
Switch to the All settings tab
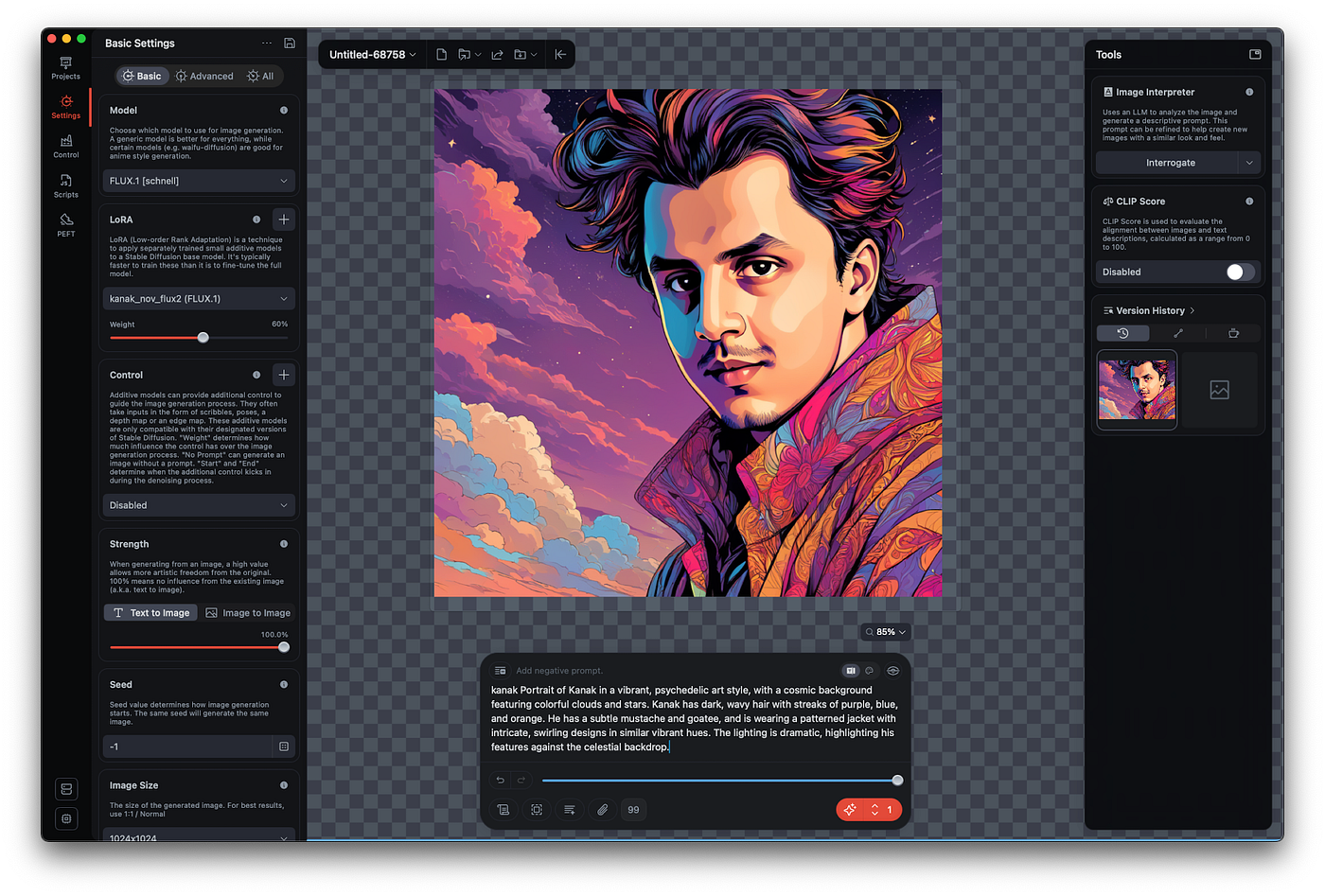[260, 76]
